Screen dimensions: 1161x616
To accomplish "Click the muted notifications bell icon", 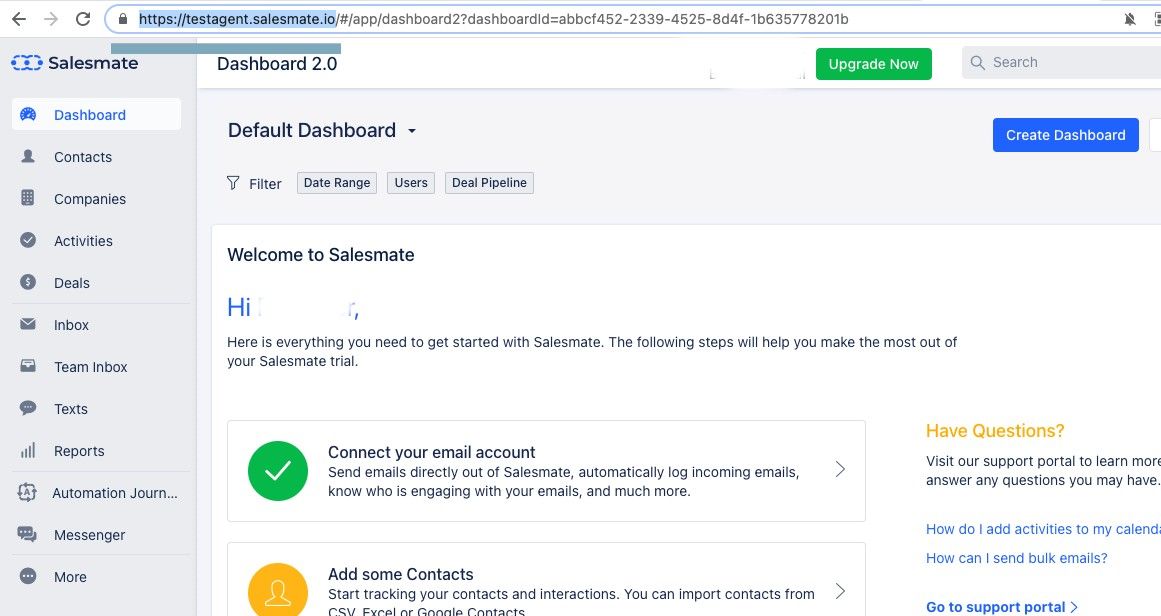I will pyautogui.click(x=1130, y=19).
